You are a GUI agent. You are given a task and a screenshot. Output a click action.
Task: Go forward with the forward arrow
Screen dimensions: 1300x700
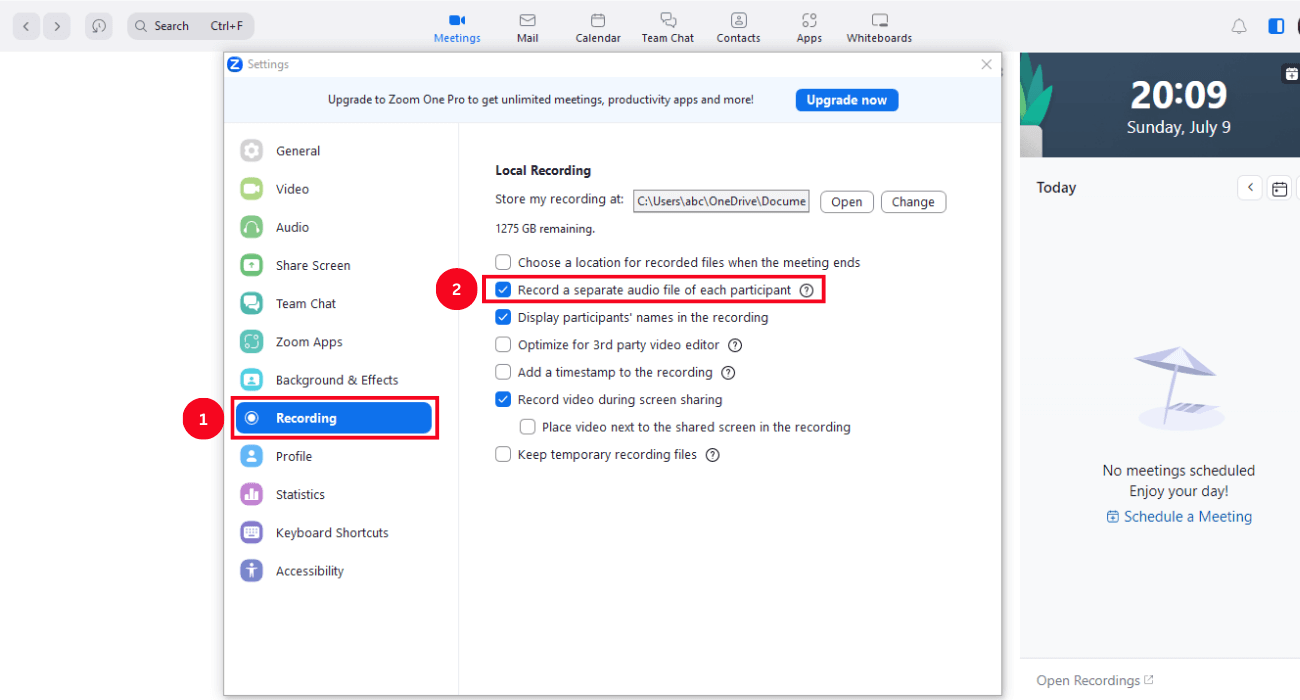point(57,26)
